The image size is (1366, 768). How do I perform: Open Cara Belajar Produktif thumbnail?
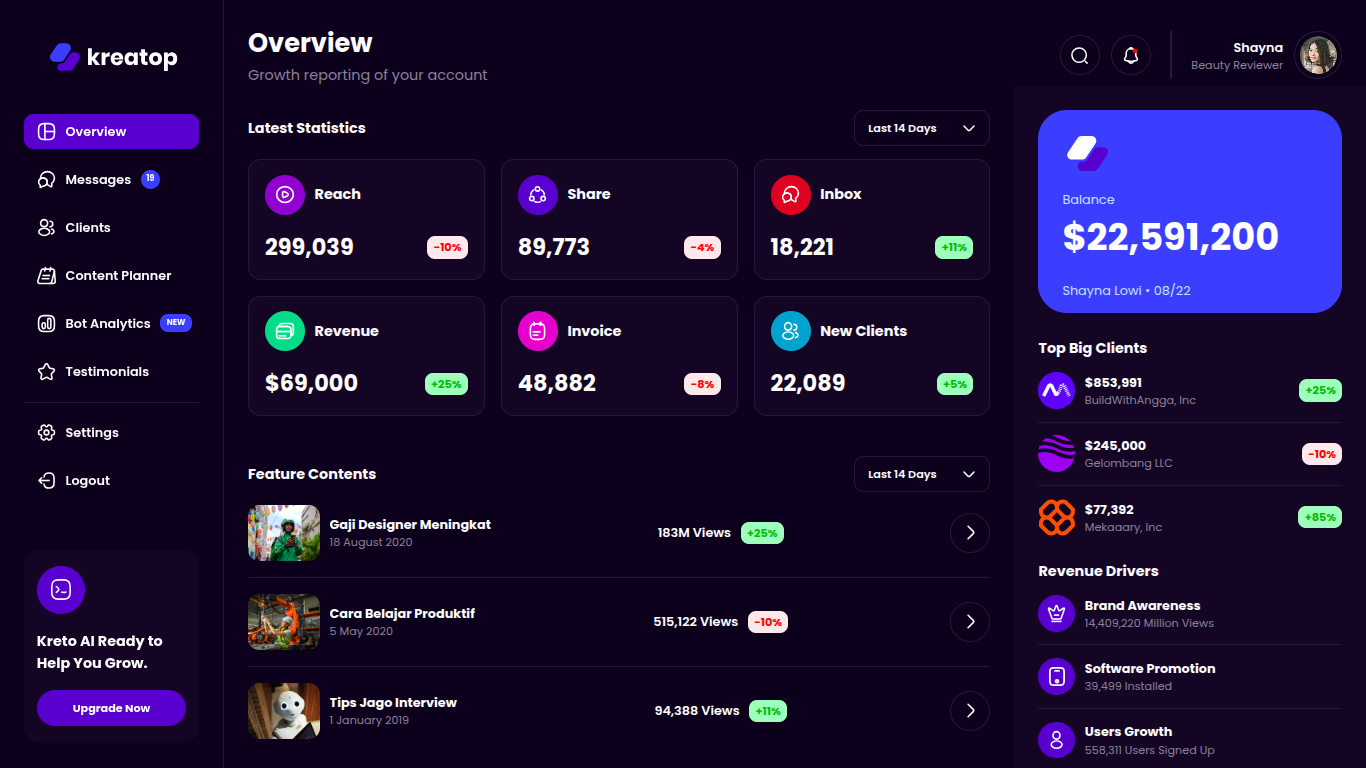point(284,622)
